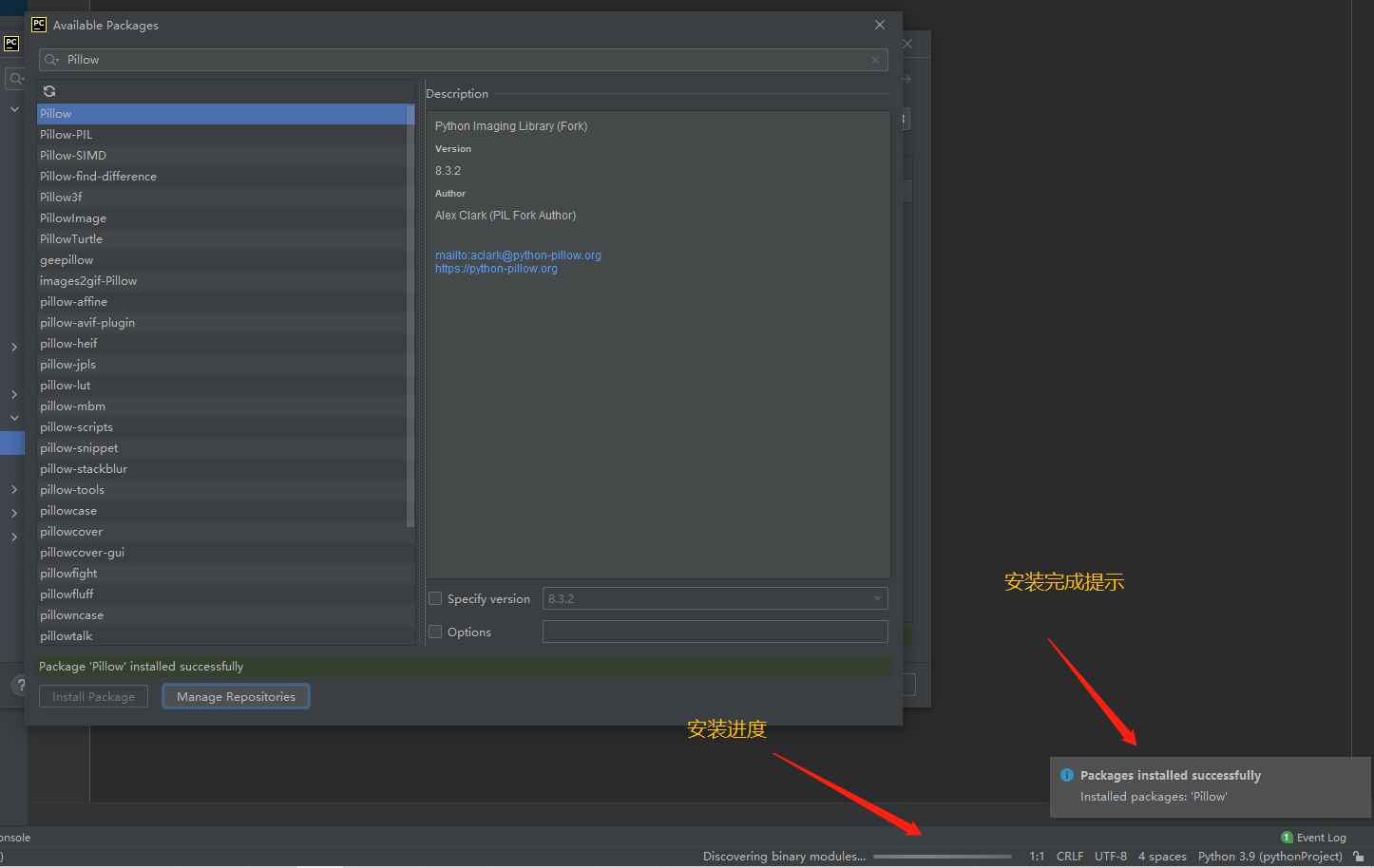Image resolution: width=1374 pixels, height=868 pixels.
Task: Select the pillow-lut package
Action: (x=221, y=386)
